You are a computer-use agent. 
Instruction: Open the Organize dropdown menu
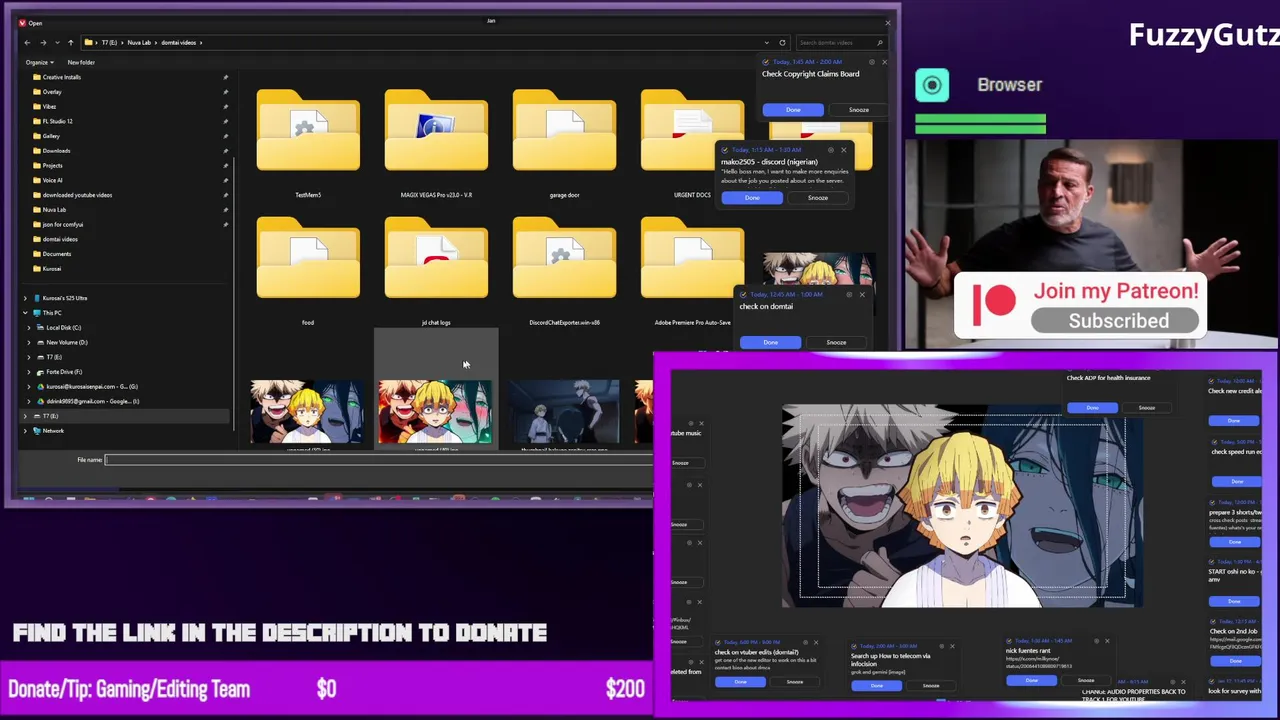pyautogui.click(x=39, y=62)
